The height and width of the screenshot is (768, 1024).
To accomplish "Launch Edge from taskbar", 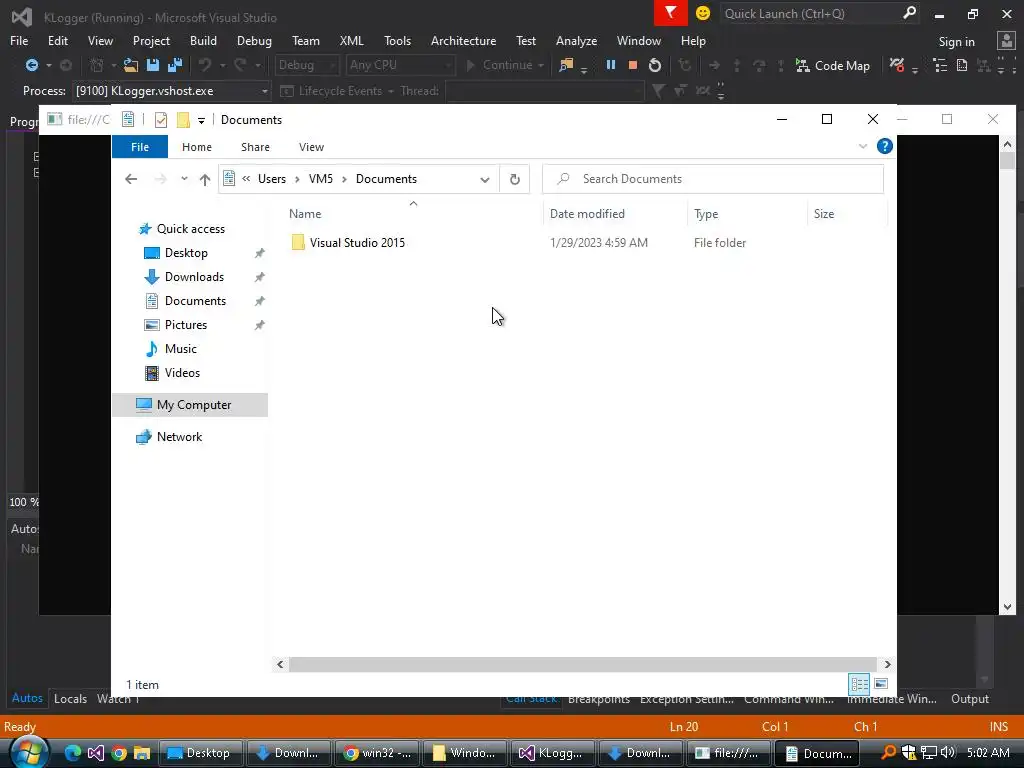I will coord(72,753).
